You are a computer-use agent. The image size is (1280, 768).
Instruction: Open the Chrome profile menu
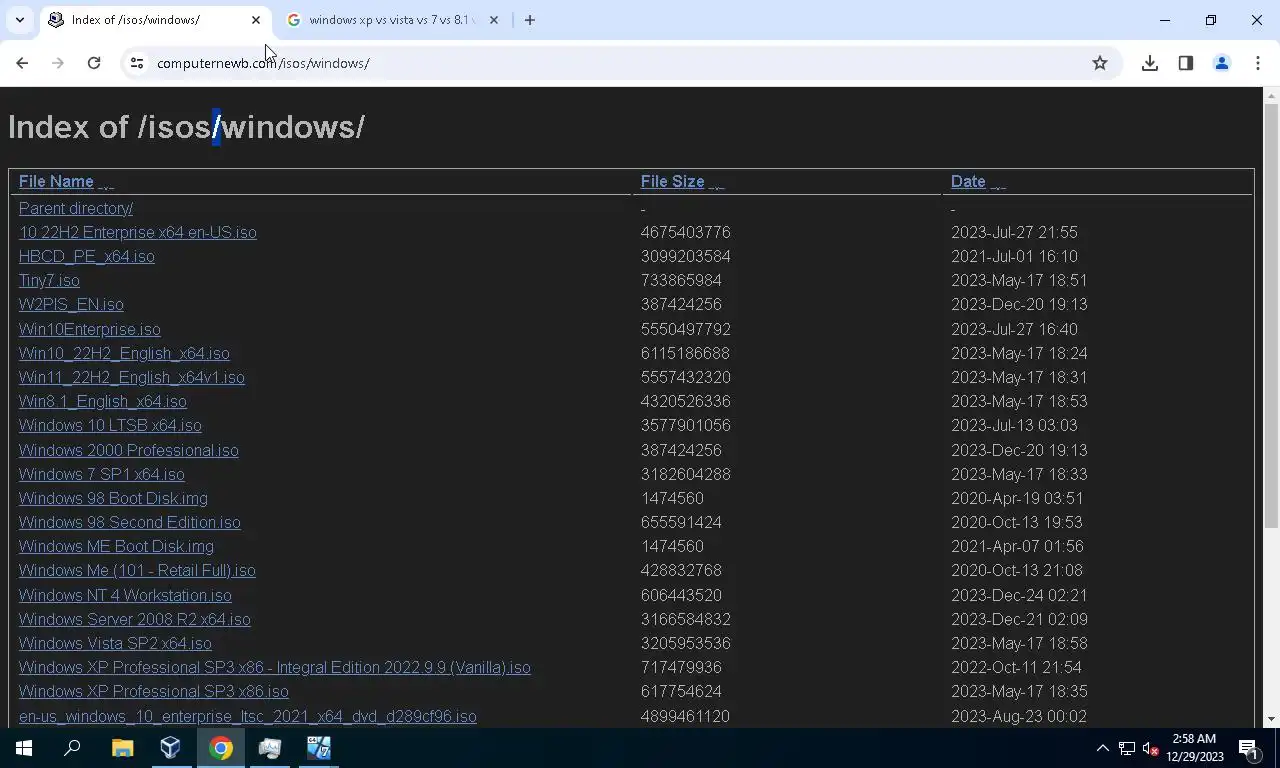coord(1222,63)
